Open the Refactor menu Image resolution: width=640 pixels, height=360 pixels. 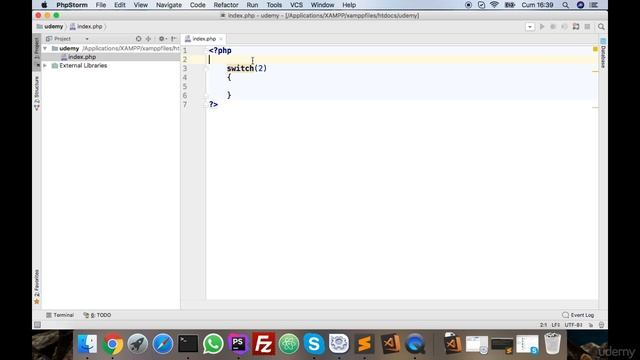click(x=226, y=5)
